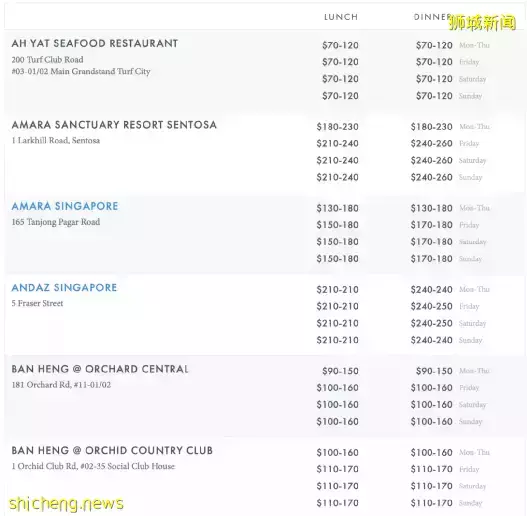Click the yellow Chinese watermark logo
This screenshot has height=516, width=527.
pyautogui.click(x=483, y=23)
